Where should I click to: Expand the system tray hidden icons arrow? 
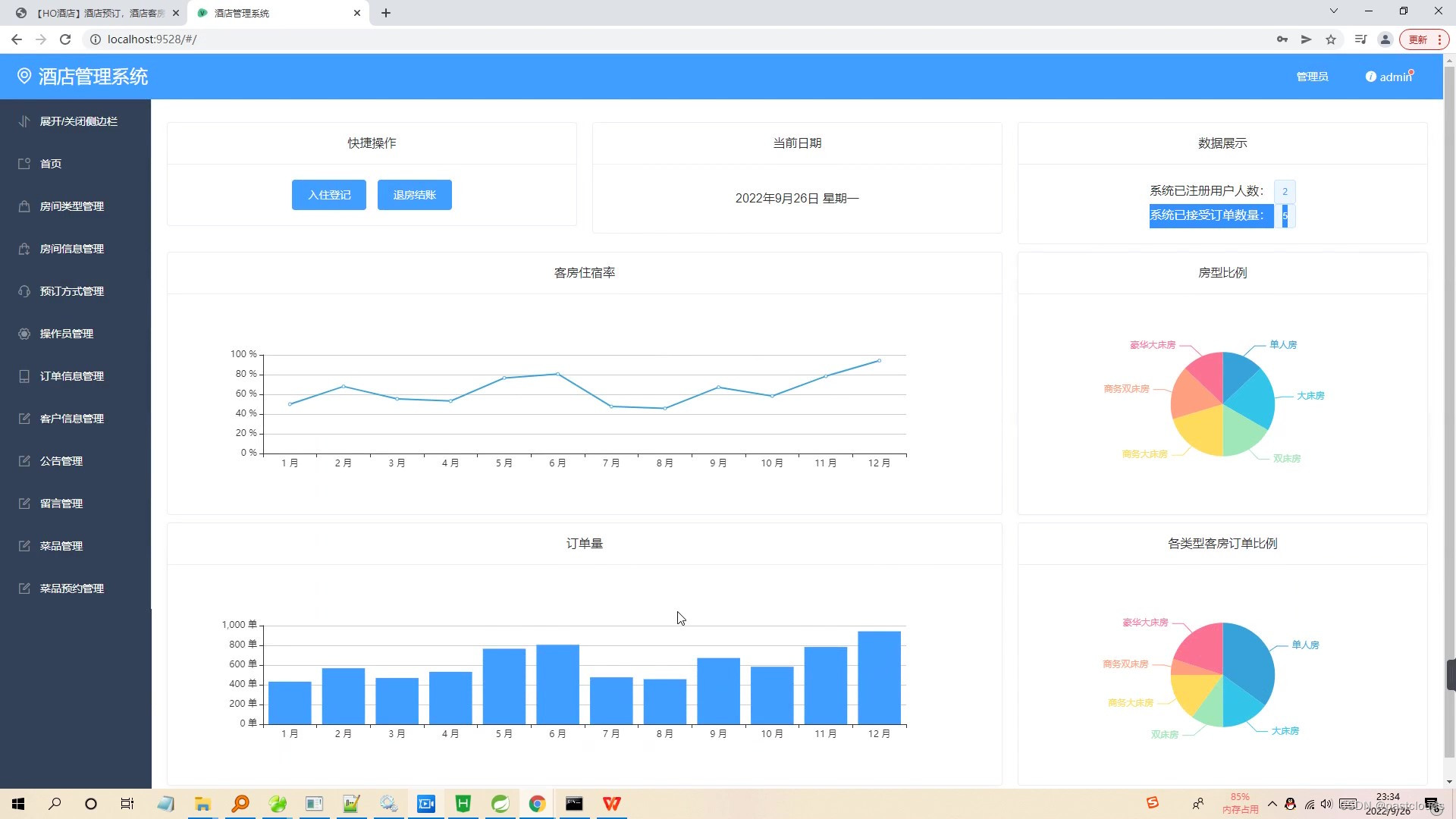pyautogui.click(x=1272, y=804)
